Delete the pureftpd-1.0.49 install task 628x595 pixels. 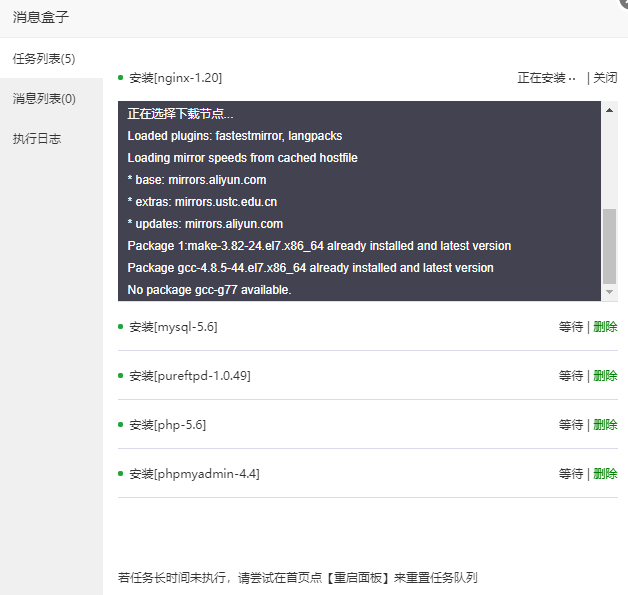pyautogui.click(x=605, y=376)
